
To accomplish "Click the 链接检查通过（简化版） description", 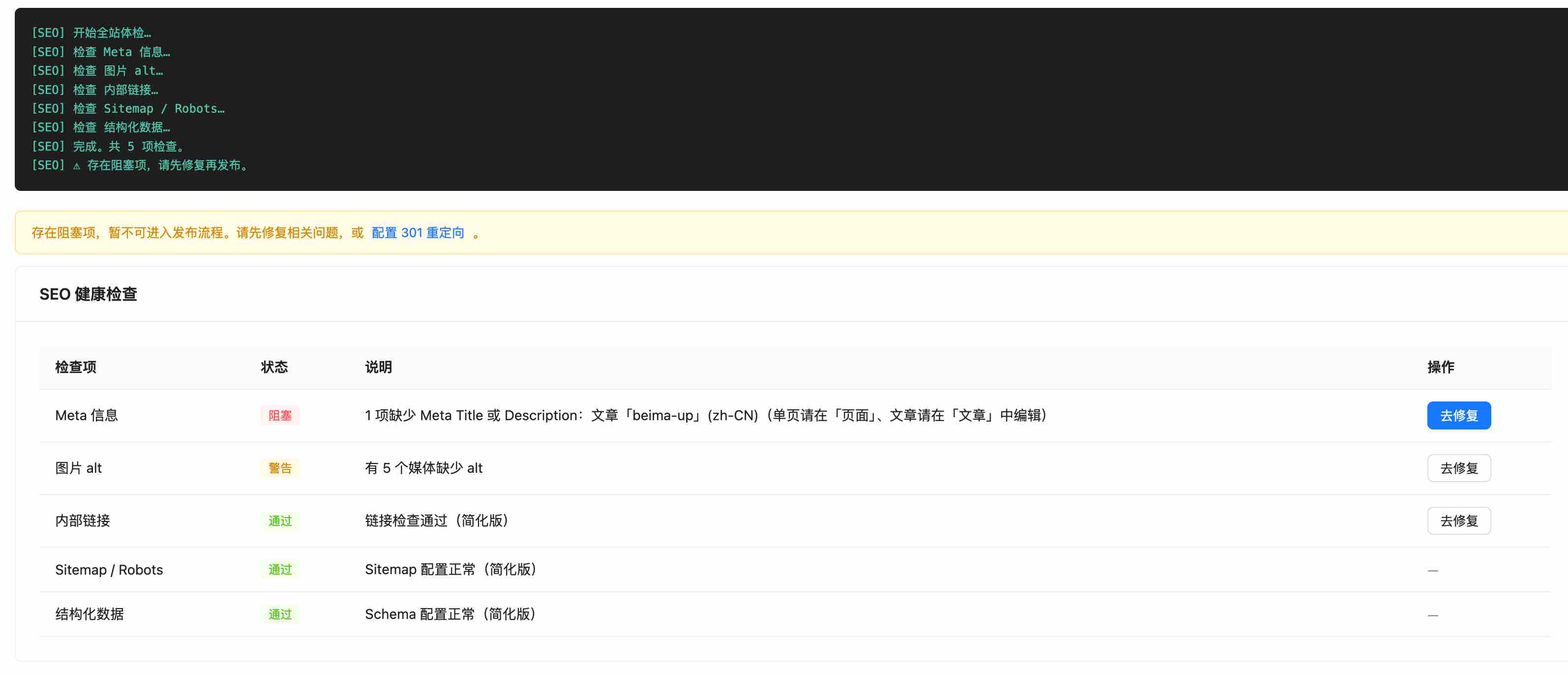I will (437, 521).
